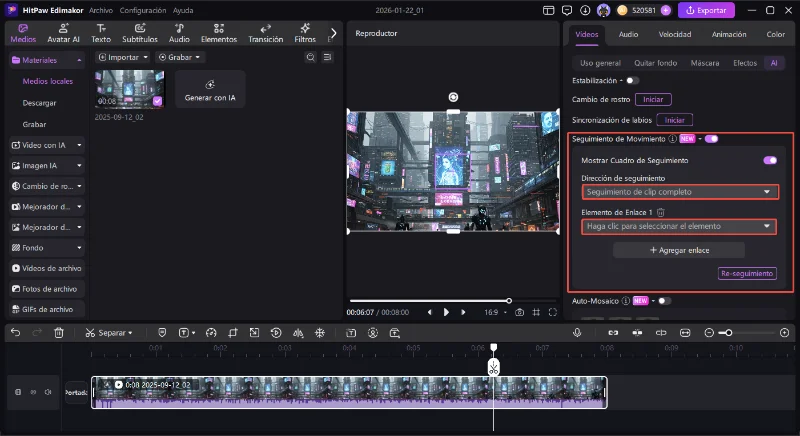Switch to the Velocidad tab
The width and height of the screenshot is (800, 436).
click(674, 34)
